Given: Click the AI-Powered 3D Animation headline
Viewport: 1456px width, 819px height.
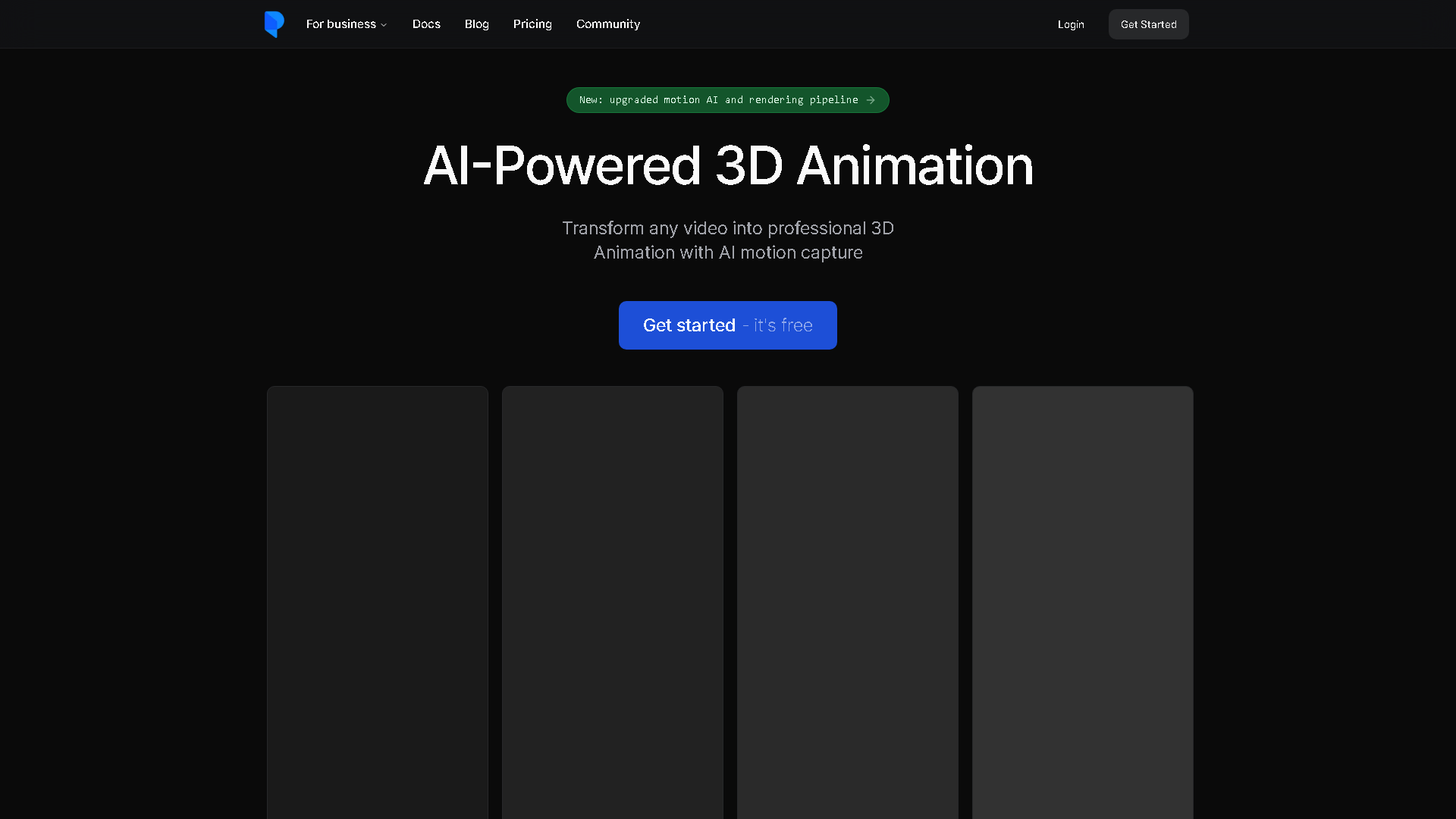Looking at the screenshot, I should click(728, 165).
